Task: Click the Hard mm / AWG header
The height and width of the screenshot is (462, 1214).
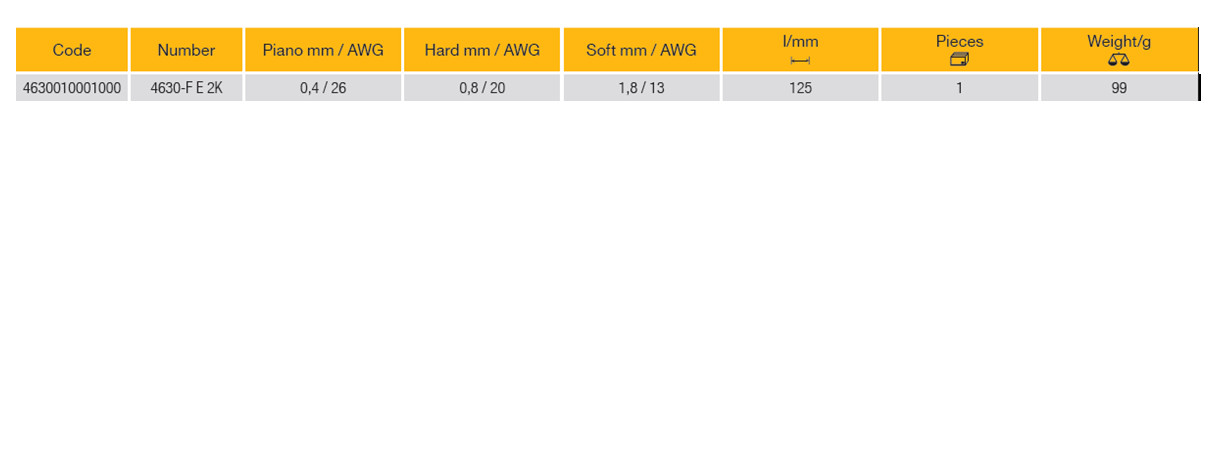Action: (482, 50)
